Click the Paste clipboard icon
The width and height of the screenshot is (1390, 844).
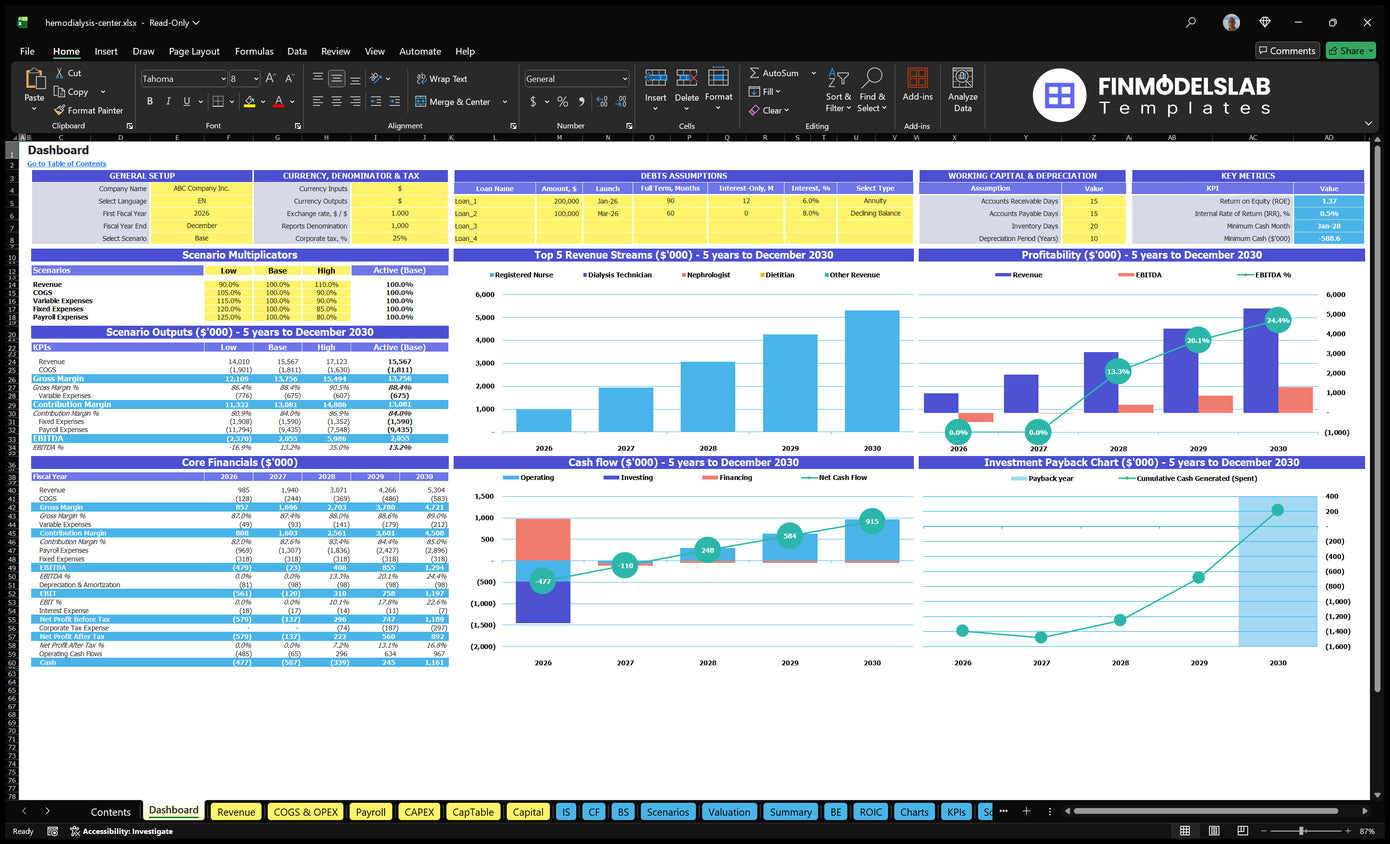pos(35,79)
